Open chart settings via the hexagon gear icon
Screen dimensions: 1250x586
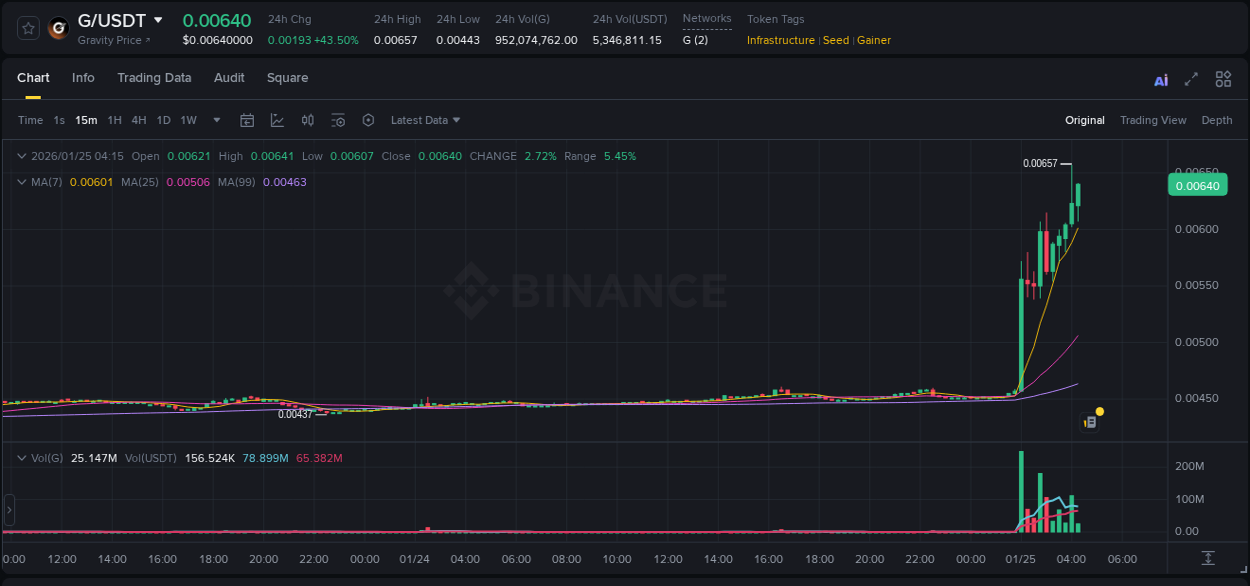(x=368, y=120)
